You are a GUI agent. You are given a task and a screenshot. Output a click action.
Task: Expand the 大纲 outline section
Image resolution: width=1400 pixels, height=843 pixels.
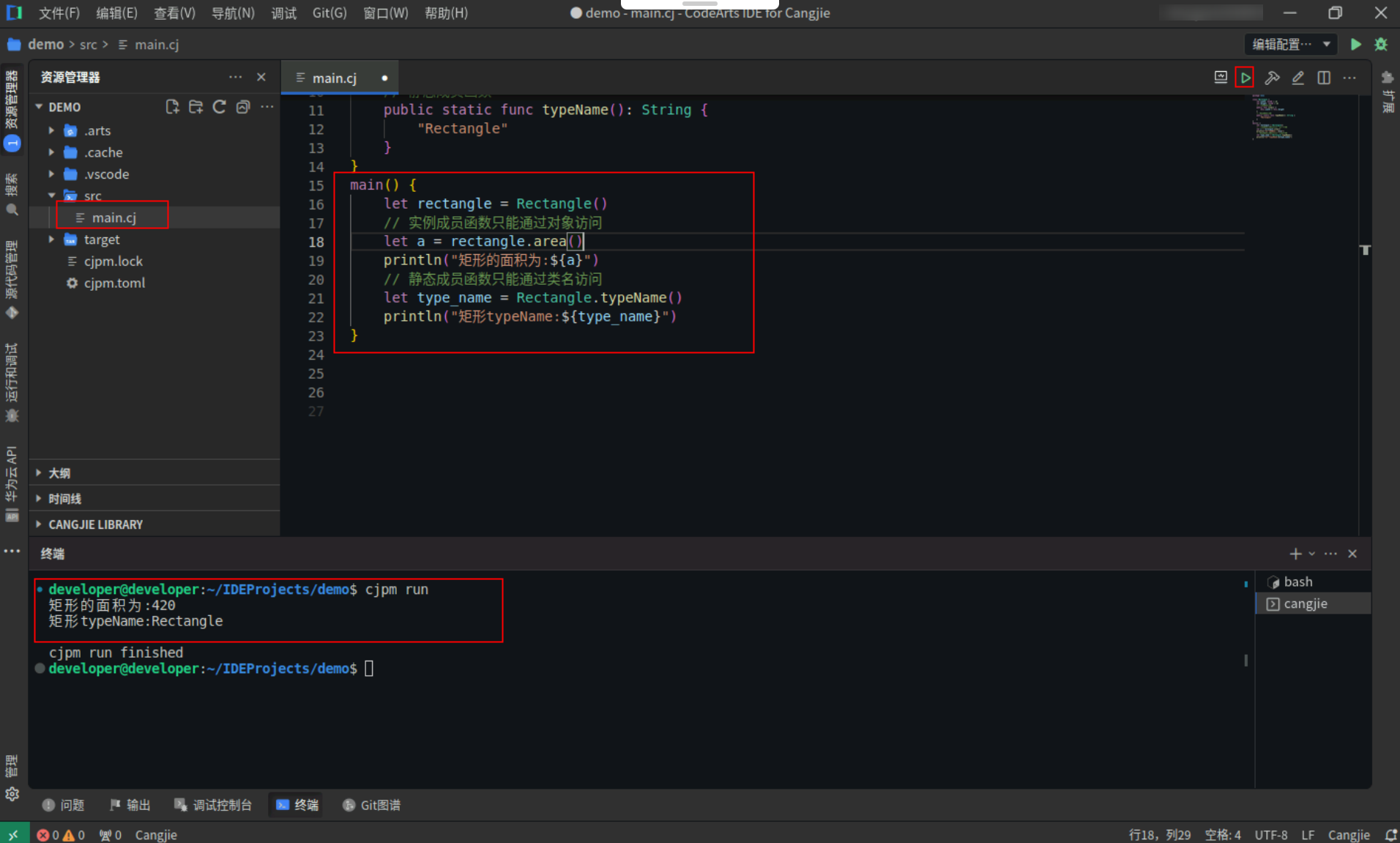154,473
